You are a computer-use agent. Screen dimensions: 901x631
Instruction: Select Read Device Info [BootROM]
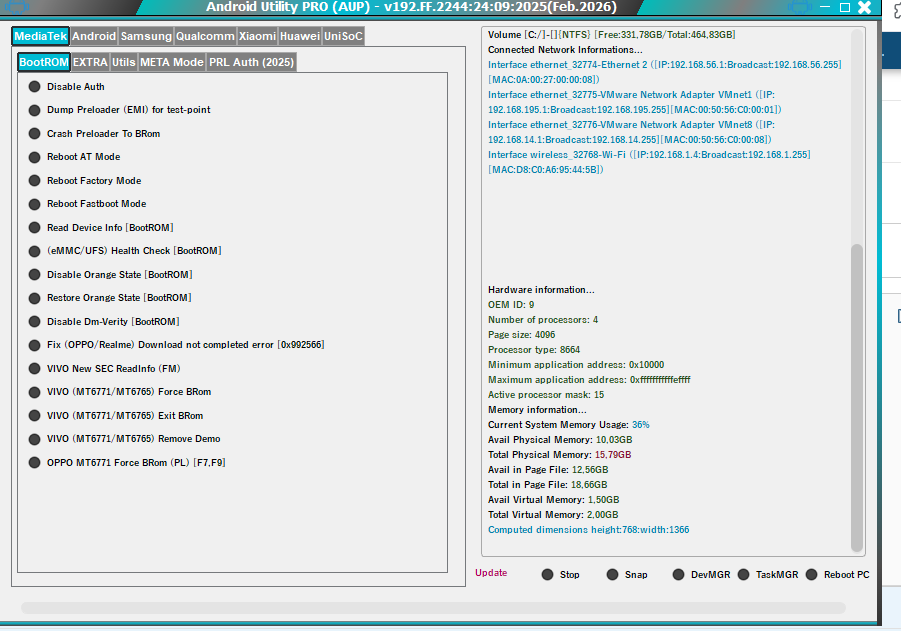tap(101, 228)
